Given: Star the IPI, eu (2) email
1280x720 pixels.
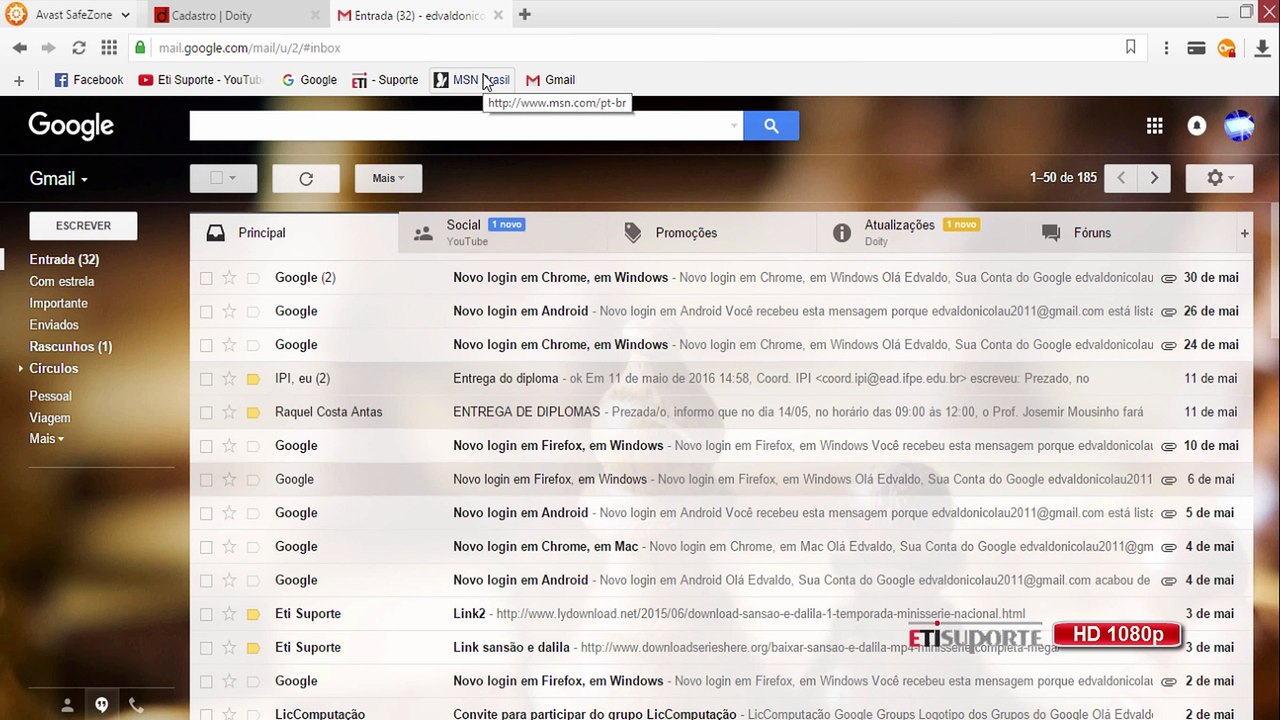Looking at the screenshot, I should (x=229, y=378).
